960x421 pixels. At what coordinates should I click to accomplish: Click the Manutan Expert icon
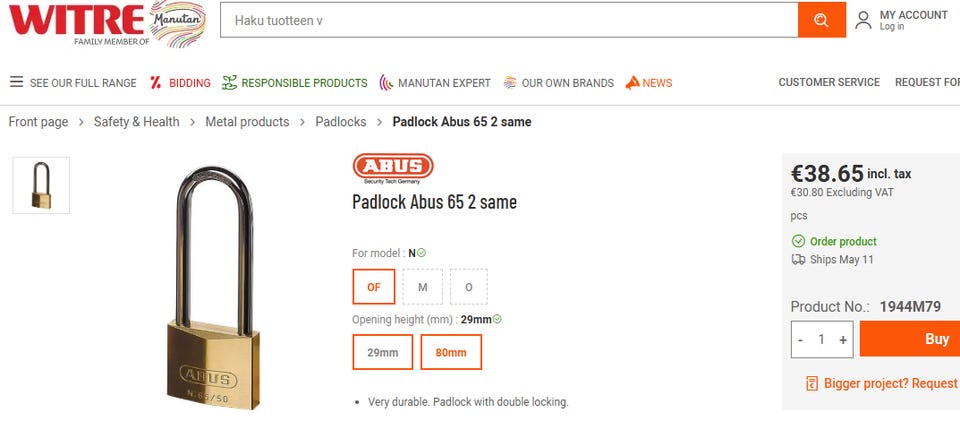[386, 83]
